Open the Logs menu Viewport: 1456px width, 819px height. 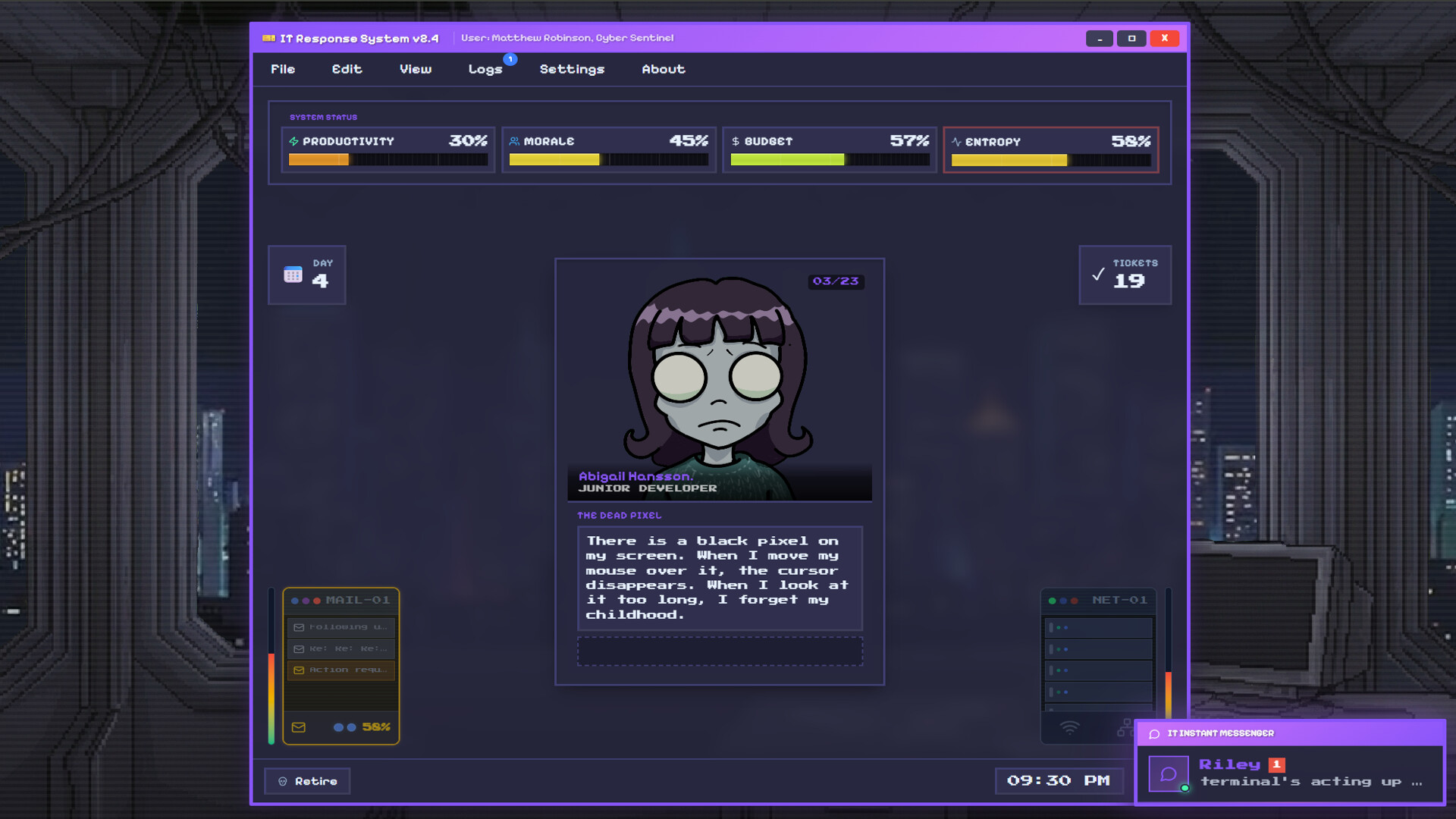click(485, 69)
